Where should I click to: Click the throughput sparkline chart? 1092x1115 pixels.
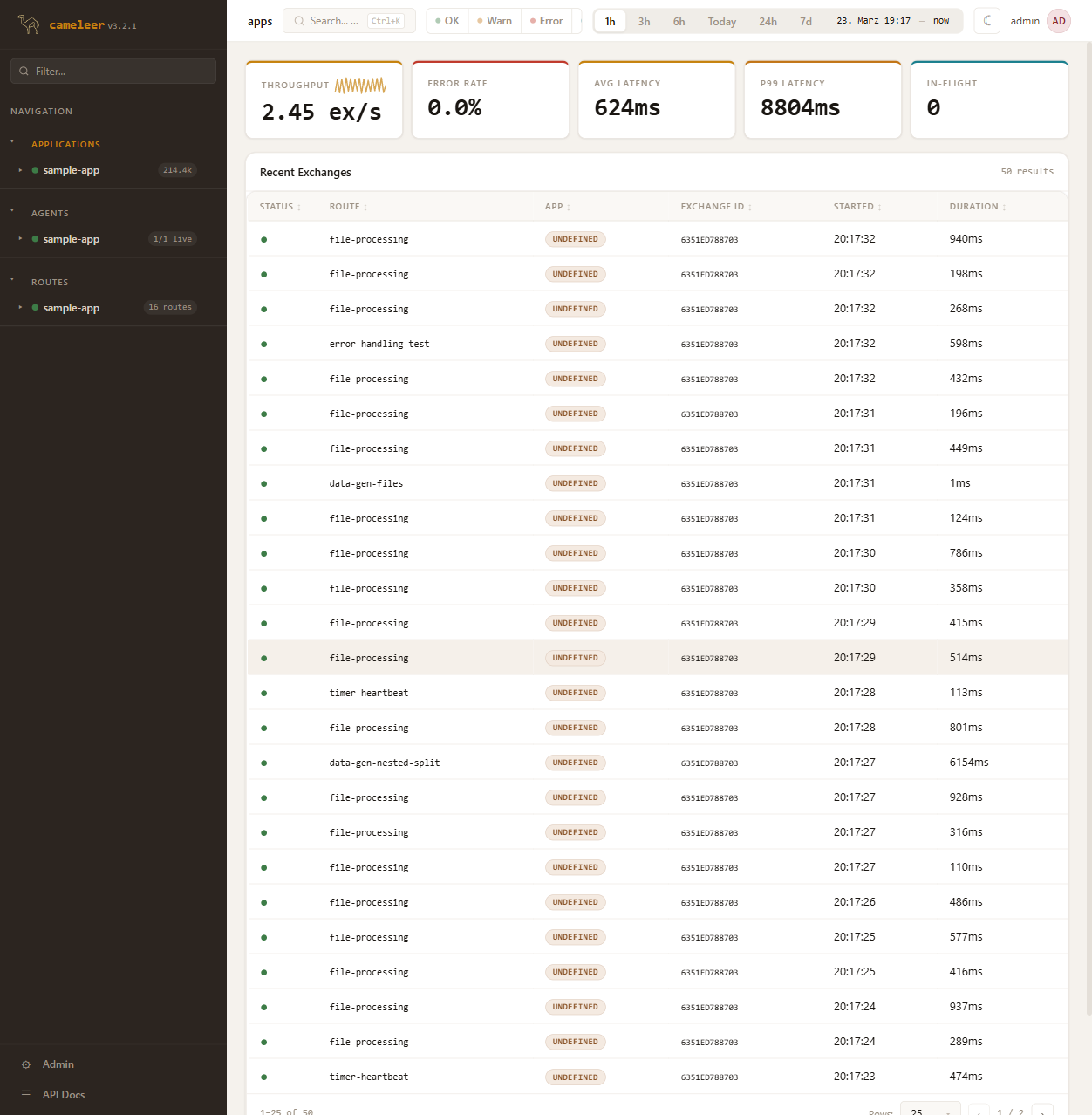tap(360, 86)
